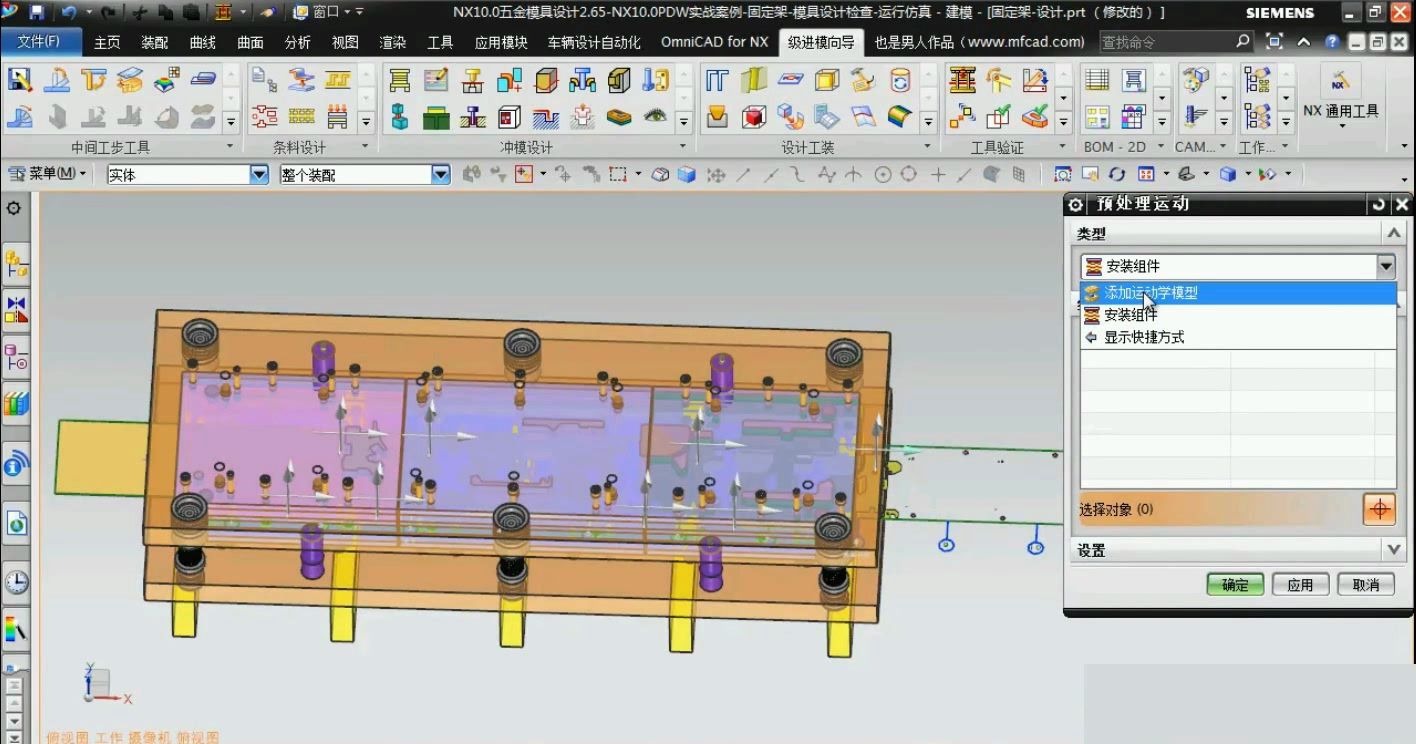Open the 文件(F) menu
Screen dimensions: 1416x744
[39, 42]
